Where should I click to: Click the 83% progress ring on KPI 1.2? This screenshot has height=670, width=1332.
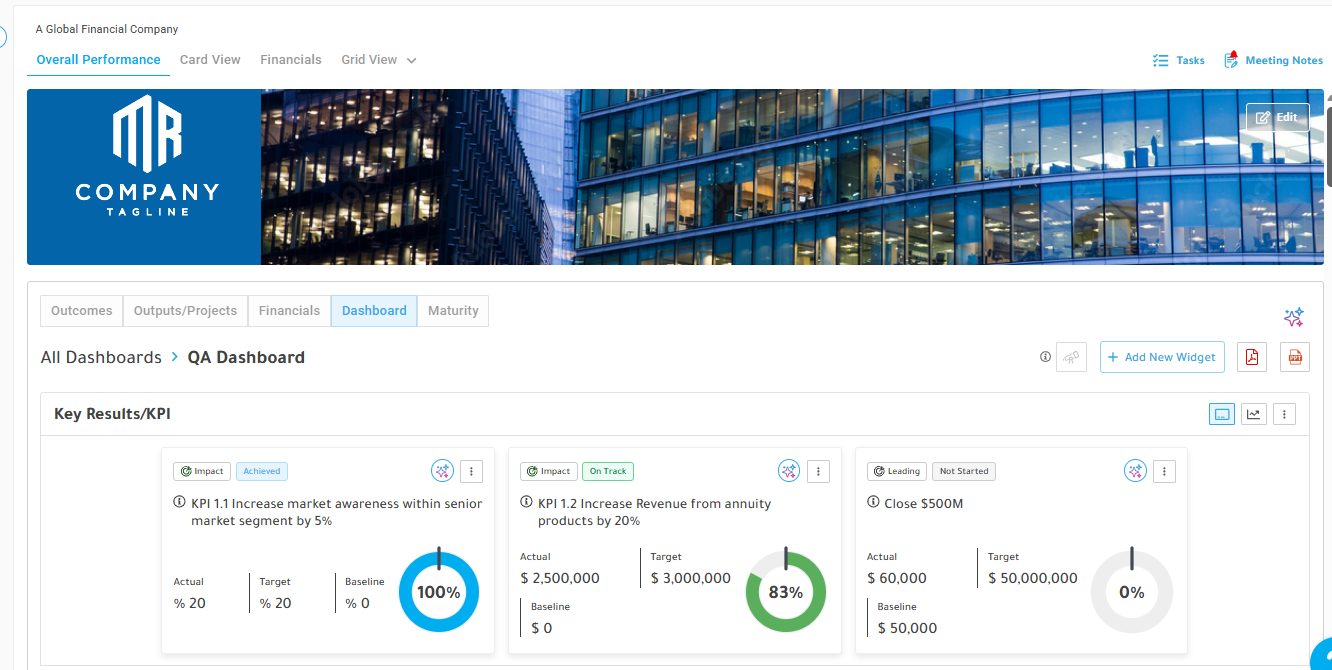coord(786,592)
